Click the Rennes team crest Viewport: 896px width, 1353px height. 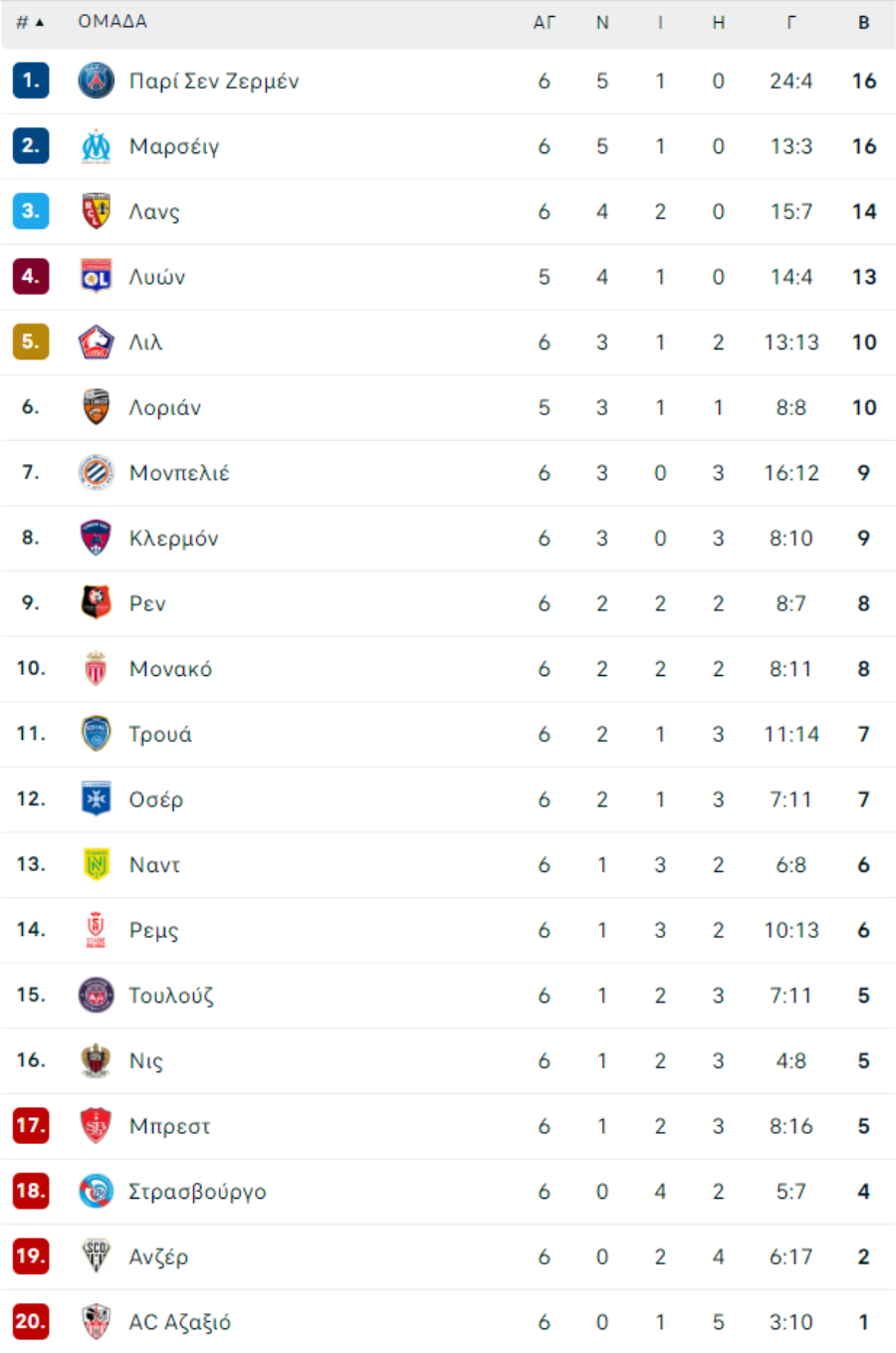click(x=96, y=603)
